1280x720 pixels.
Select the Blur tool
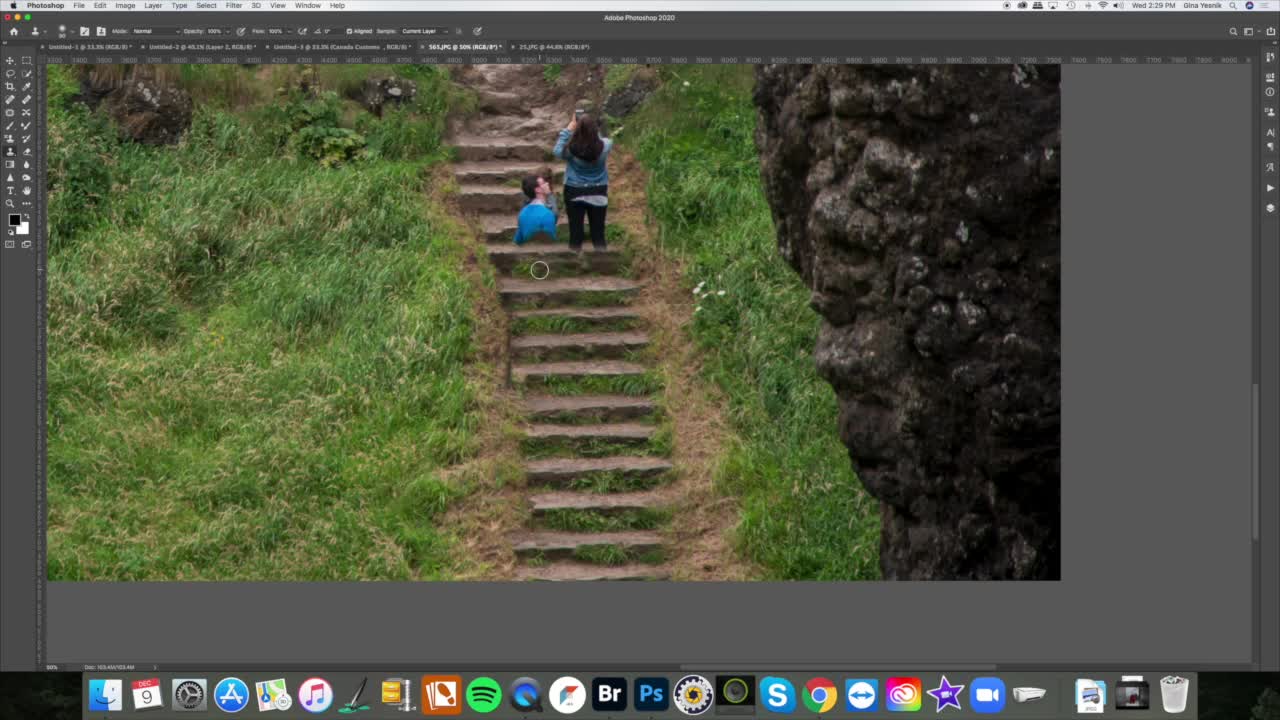pyautogui.click(x=26, y=164)
